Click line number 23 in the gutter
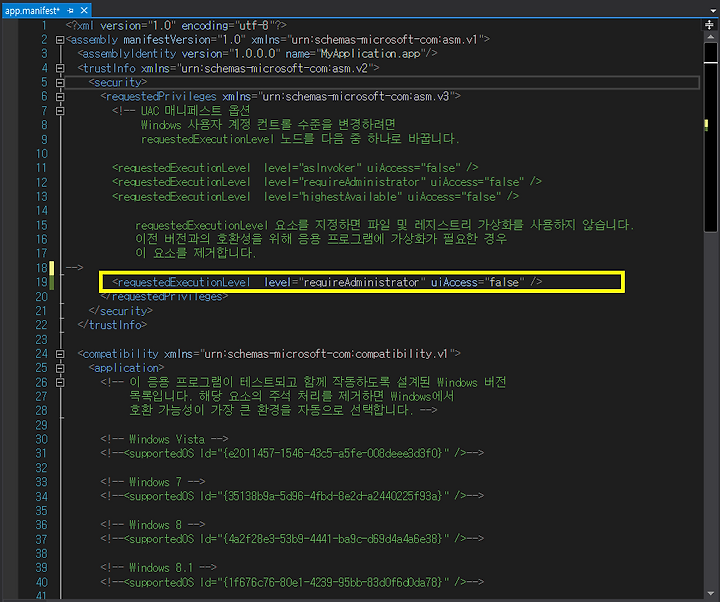Screen dimensions: 720x602 pyautogui.click(x=42, y=340)
